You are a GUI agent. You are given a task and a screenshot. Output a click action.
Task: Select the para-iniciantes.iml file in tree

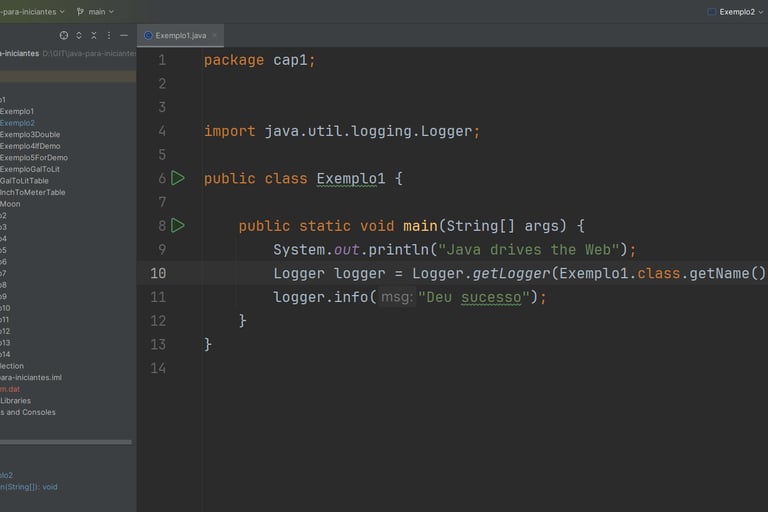pos(31,377)
